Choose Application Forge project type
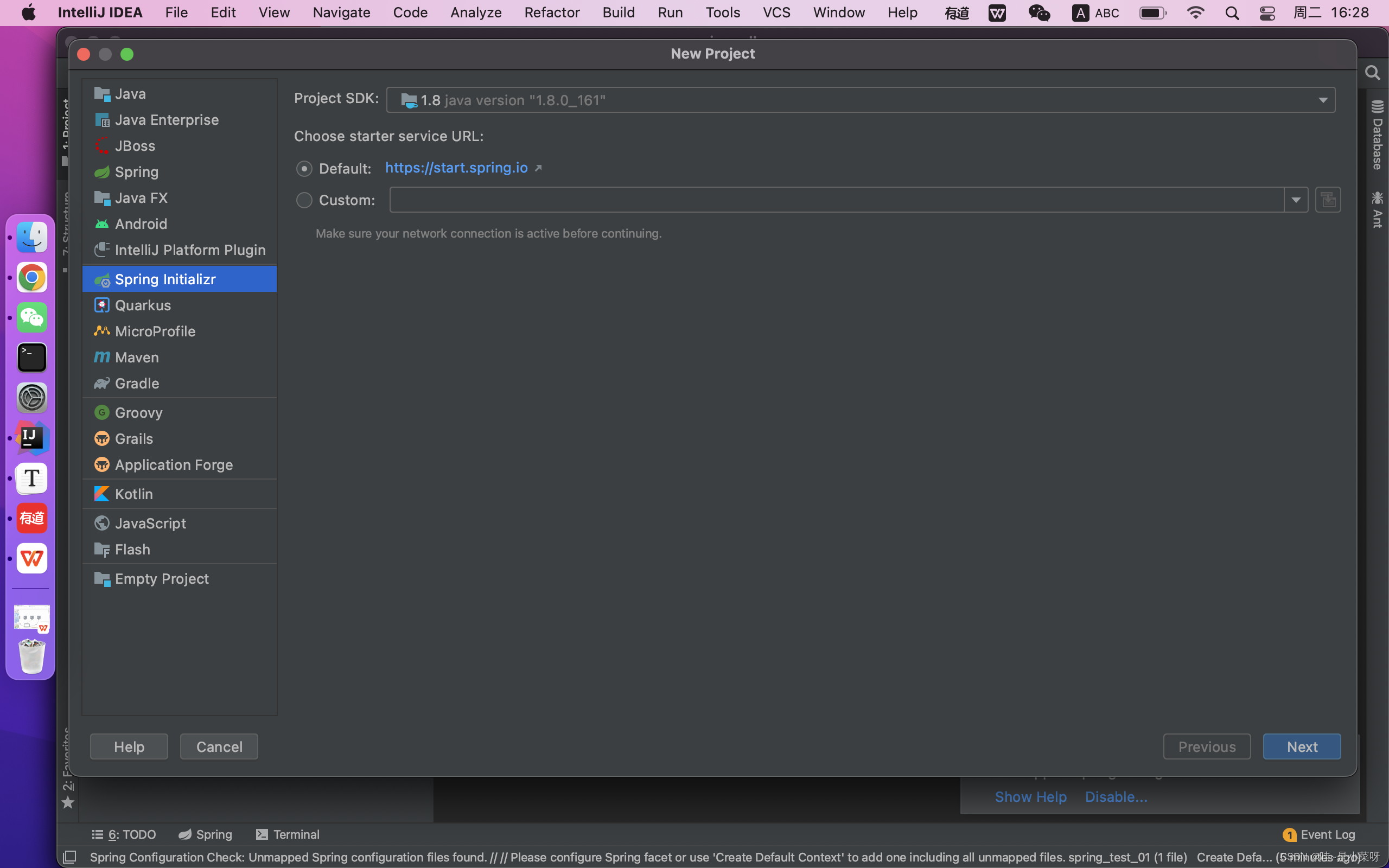1389x868 pixels. pyautogui.click(x=179, y=464)
